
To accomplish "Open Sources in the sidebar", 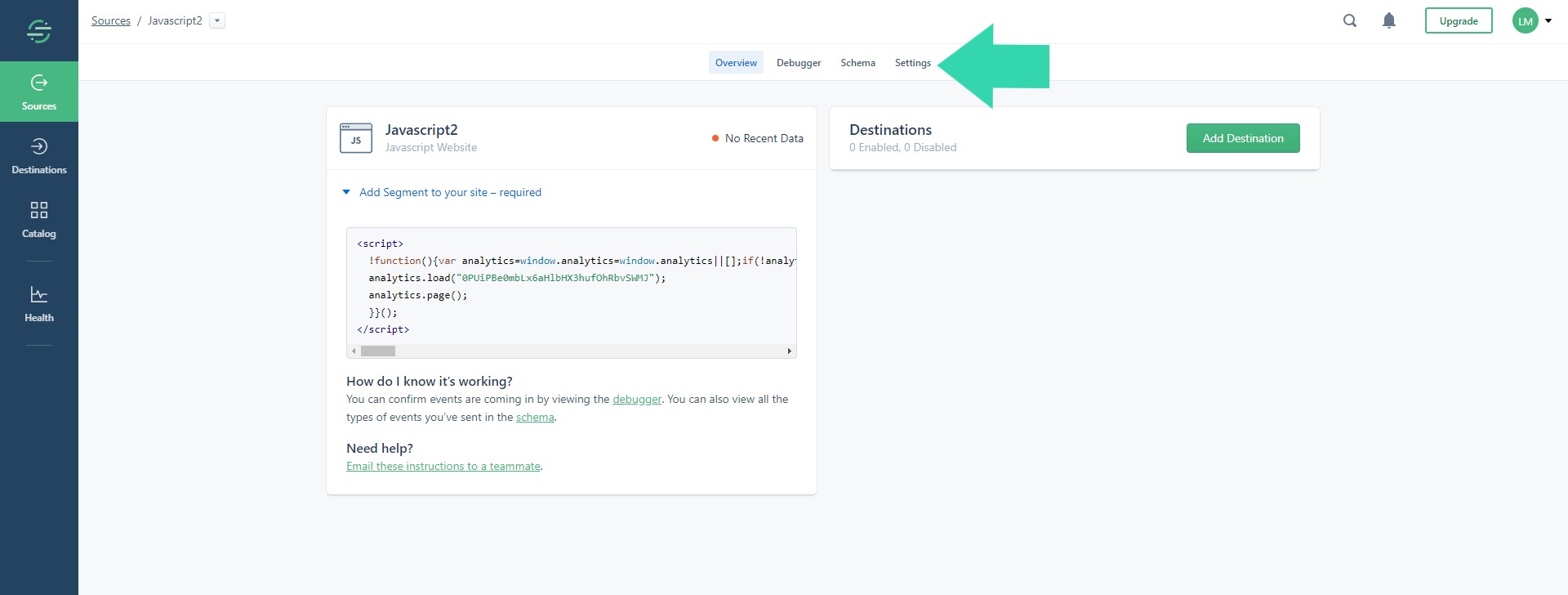I will [x=38, y=92].
